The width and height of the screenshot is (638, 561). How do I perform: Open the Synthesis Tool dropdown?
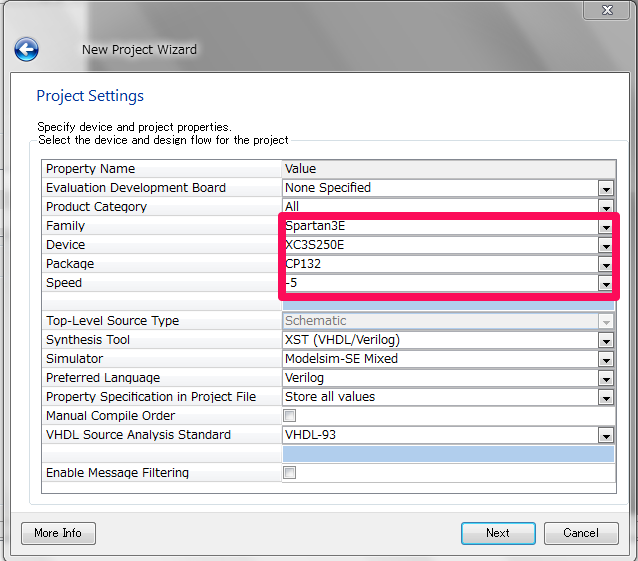[605, 340]
